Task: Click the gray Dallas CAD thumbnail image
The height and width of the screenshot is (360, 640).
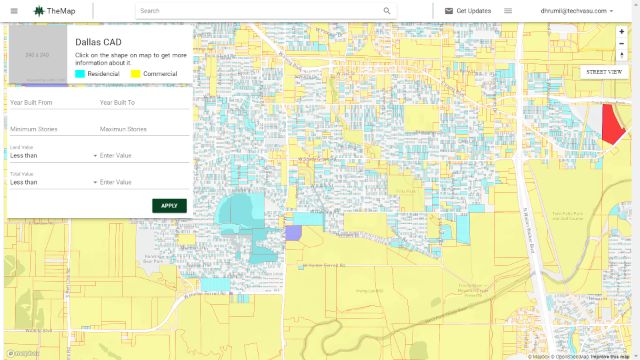Action: pos(38,54)
